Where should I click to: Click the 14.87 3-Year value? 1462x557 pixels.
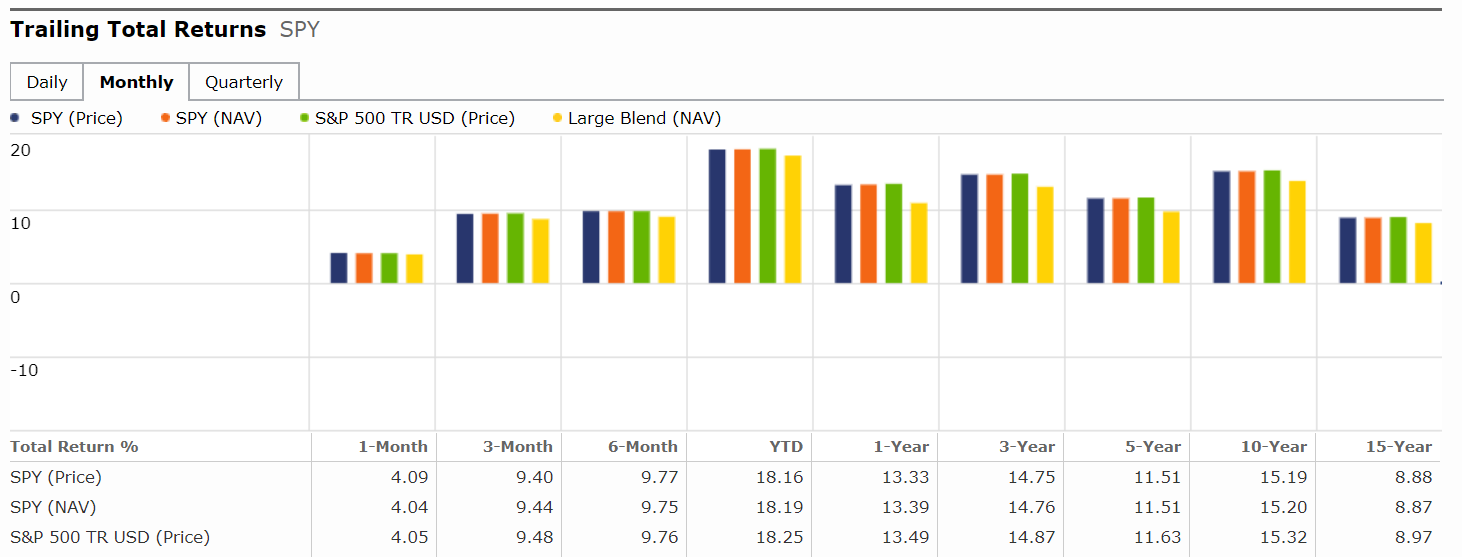(x=1032, y=537)
